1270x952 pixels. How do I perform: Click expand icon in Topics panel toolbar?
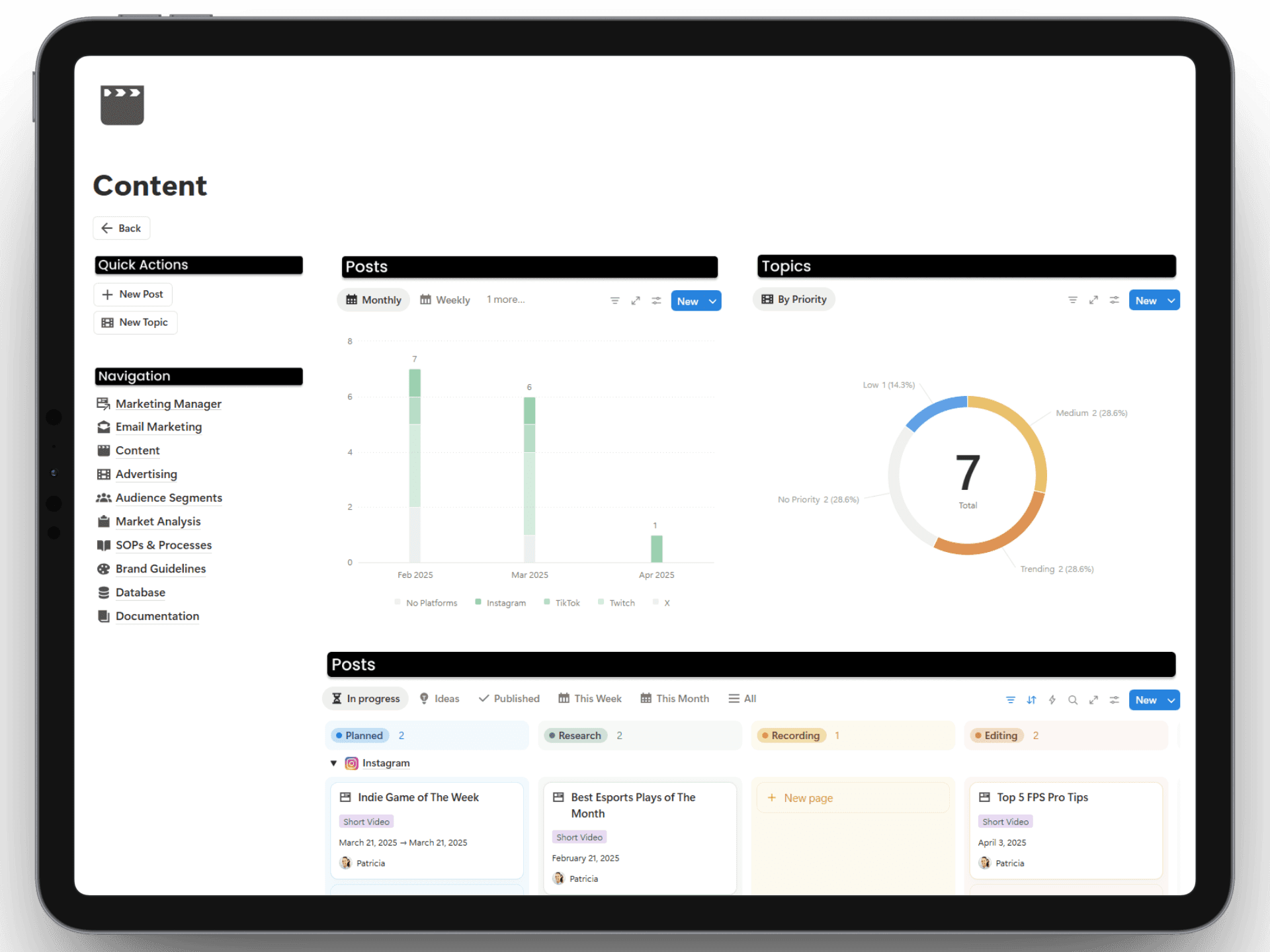(x=1093, y=300)
